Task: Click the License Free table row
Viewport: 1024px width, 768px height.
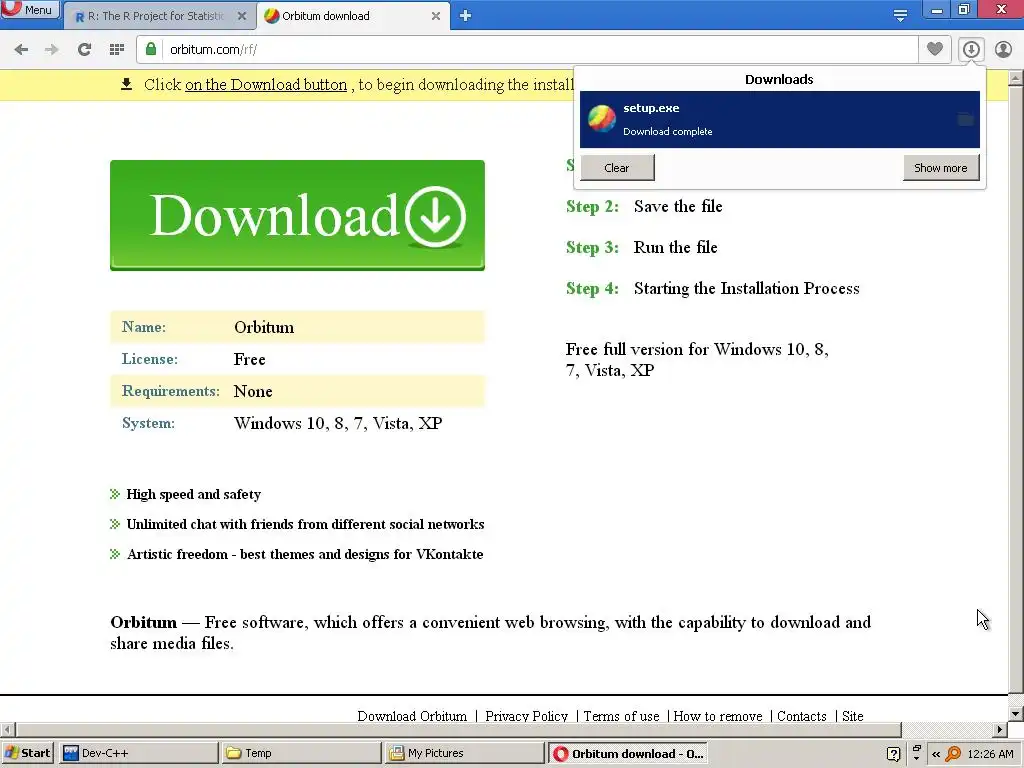Action: pos(297,359)
